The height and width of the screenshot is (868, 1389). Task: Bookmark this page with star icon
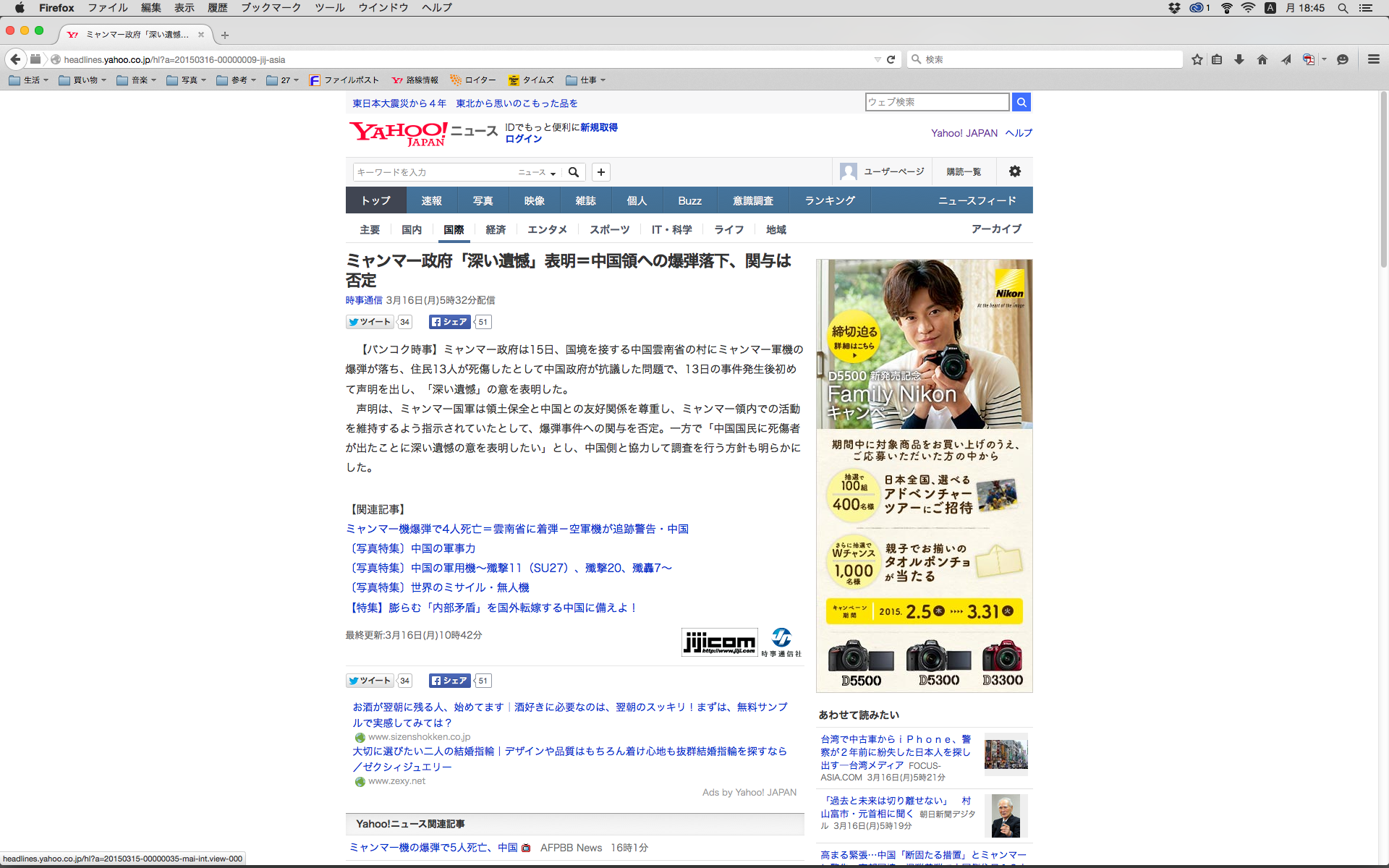[x=1197, y=59]
